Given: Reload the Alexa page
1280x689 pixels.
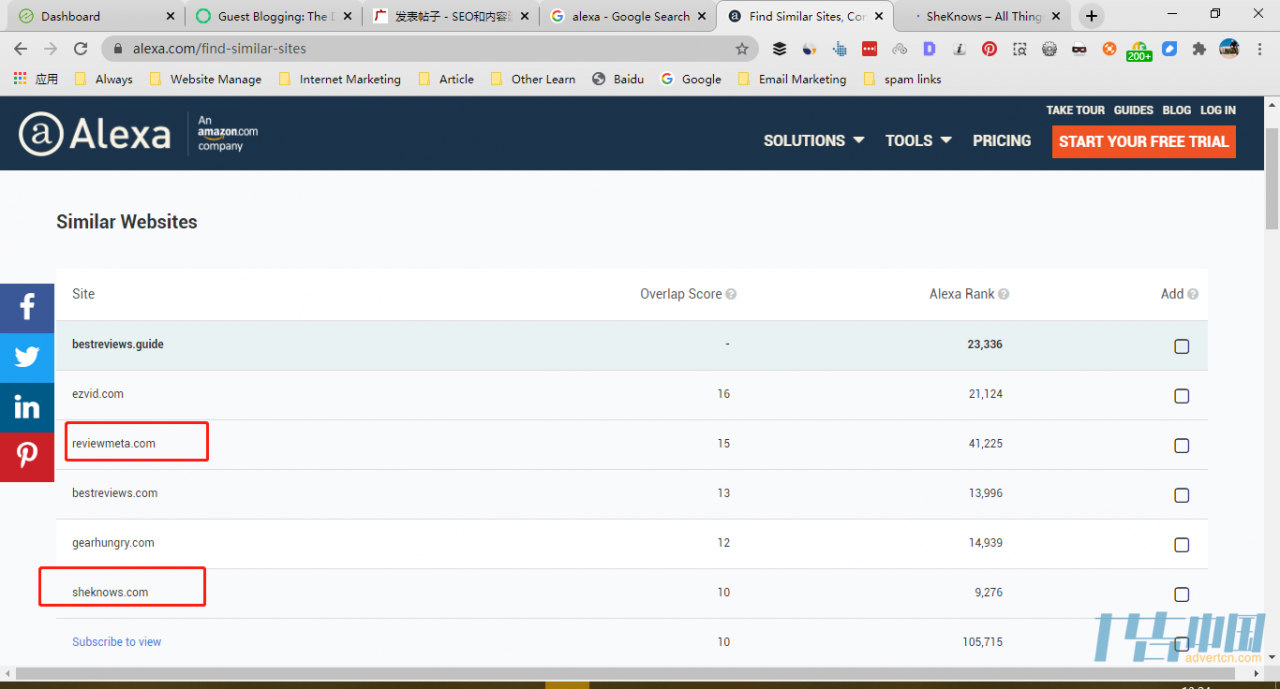Looking at the screenshot, I should (81, 48).
